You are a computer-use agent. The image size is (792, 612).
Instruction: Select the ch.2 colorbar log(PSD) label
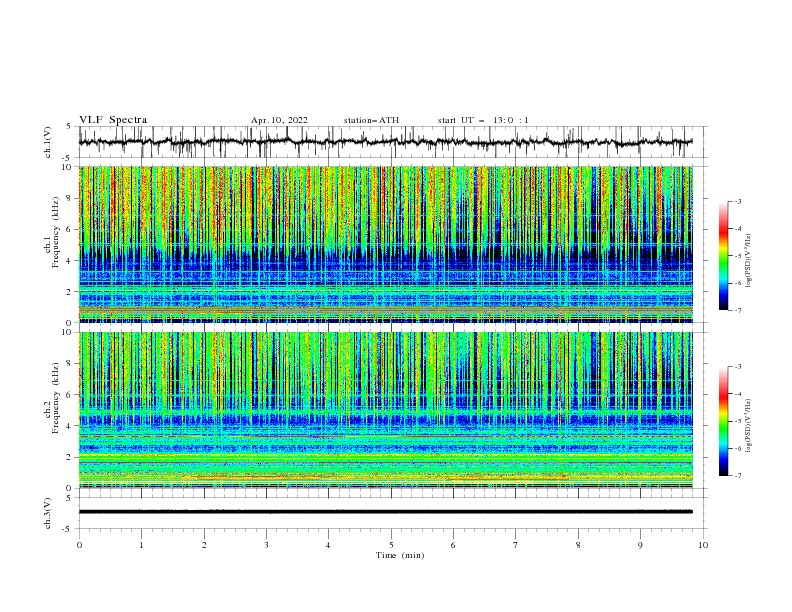(x=749, y=425)
